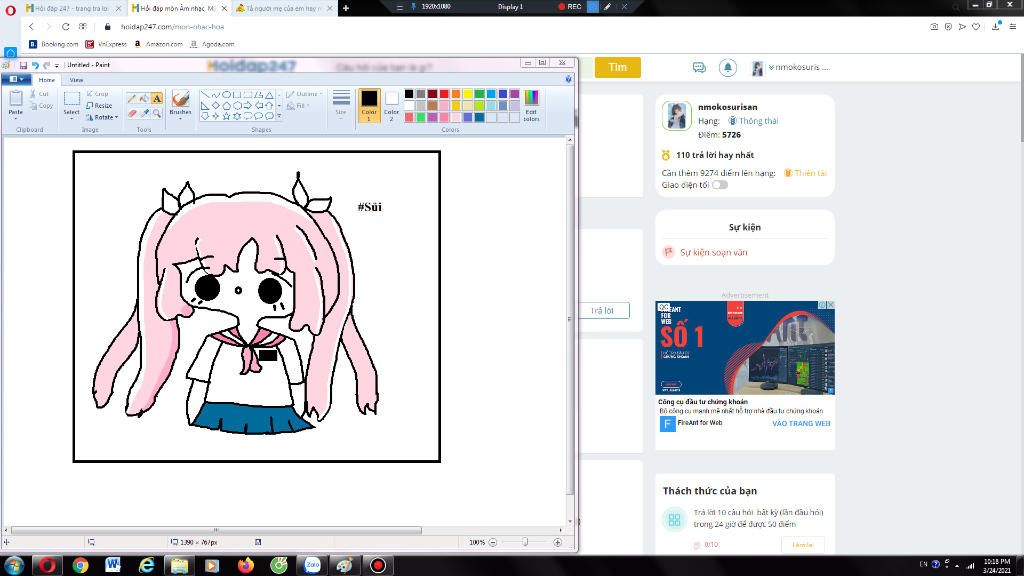1024x576 pixels.
Task: Open Firefox from the taskbar
Action: point(246,566)
